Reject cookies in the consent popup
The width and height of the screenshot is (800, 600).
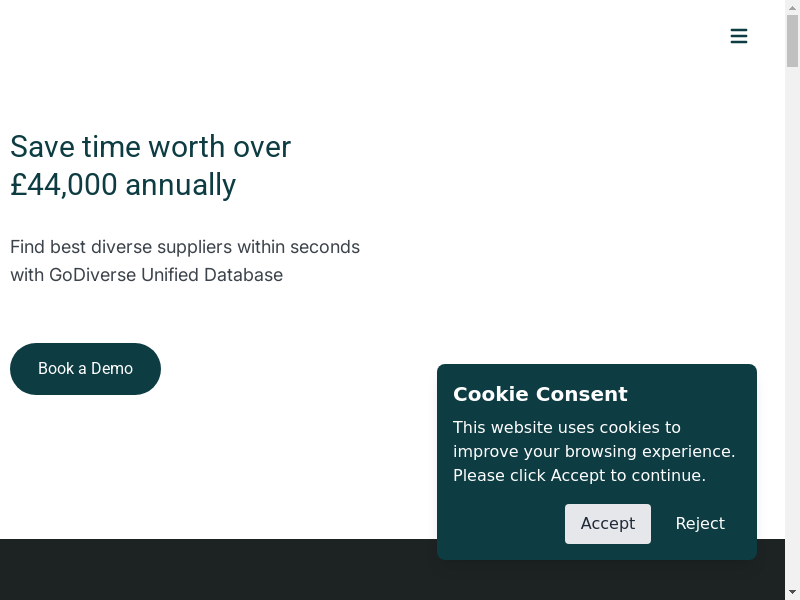click(x=700, y=524)
